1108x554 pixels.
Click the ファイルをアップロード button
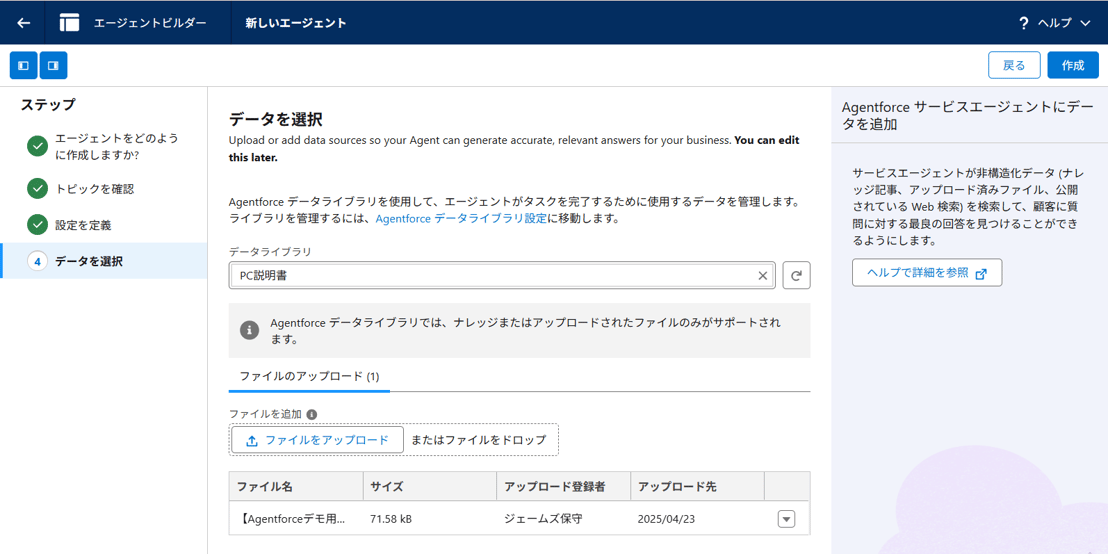[317, 440]
